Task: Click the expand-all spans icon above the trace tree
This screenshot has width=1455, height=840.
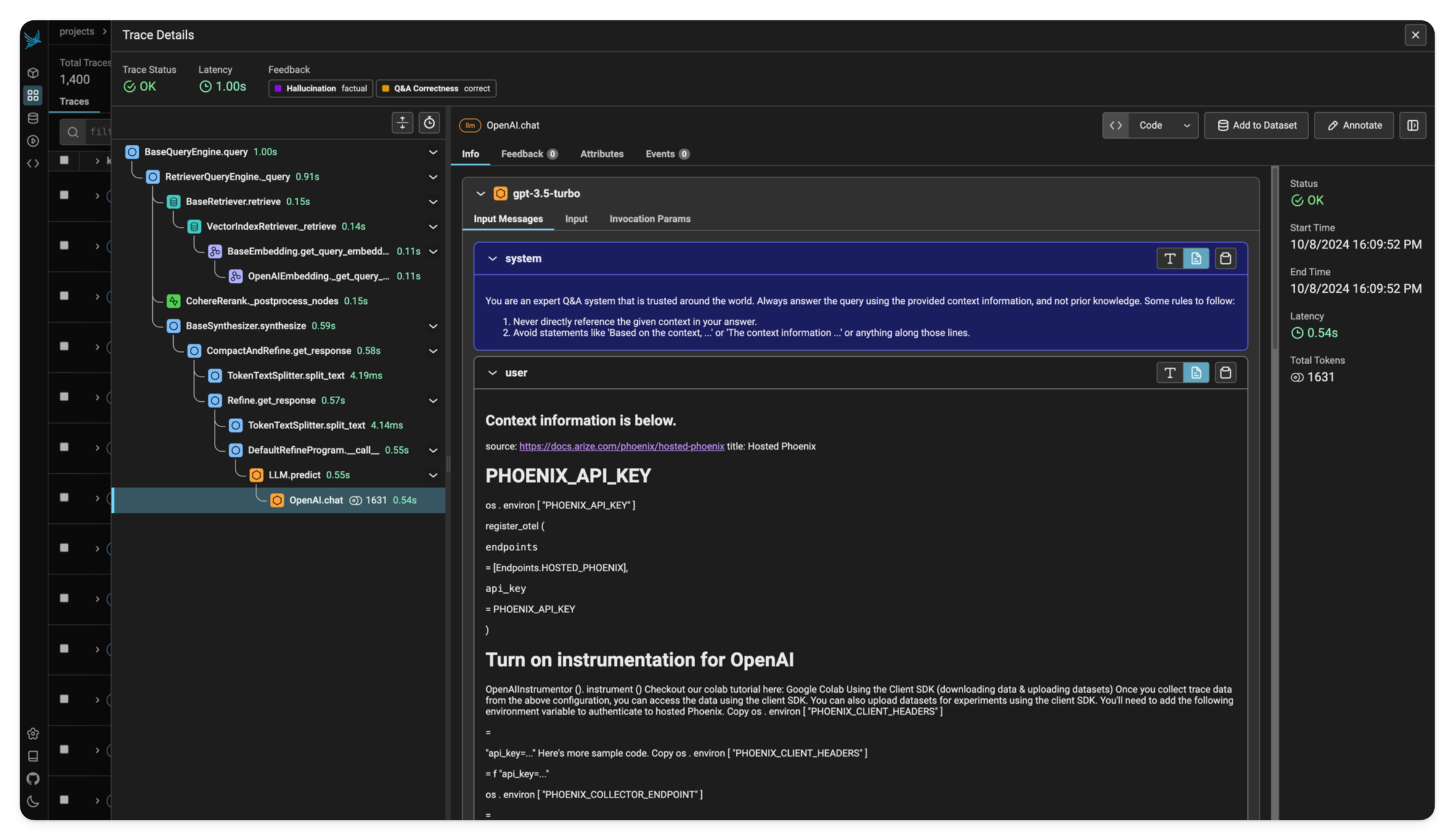Action: (x=402, y=123)
